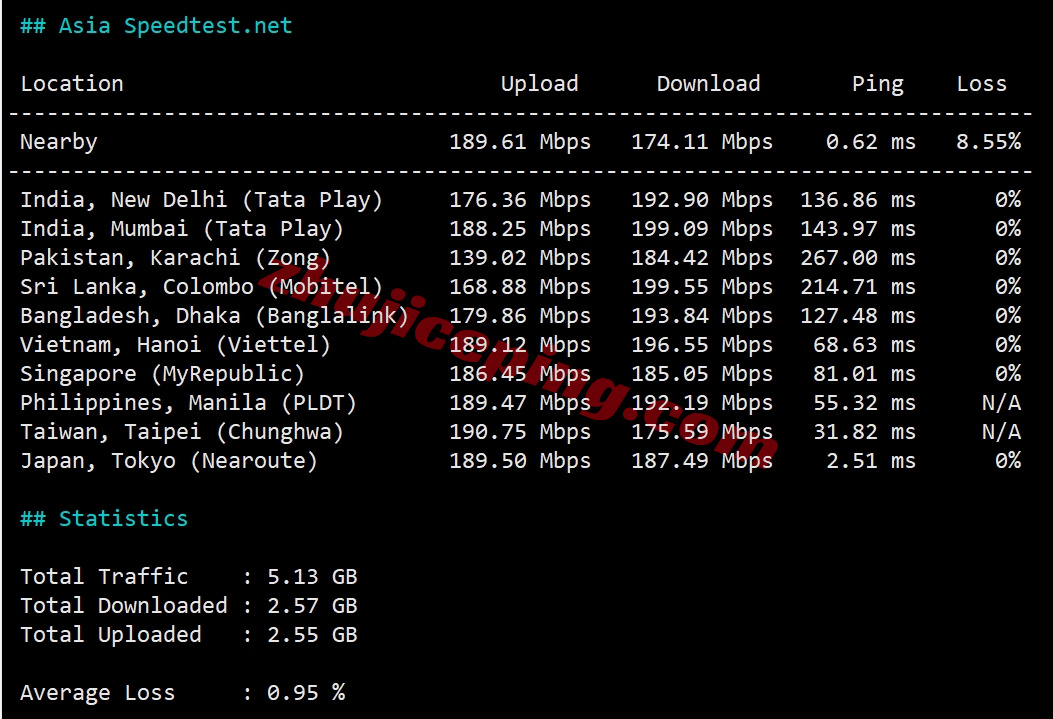Viewport: 1053px width, 719px height.
Task: Click the Sri Lanka, Colombo (Mobitel) line
Action: (201, 287)
